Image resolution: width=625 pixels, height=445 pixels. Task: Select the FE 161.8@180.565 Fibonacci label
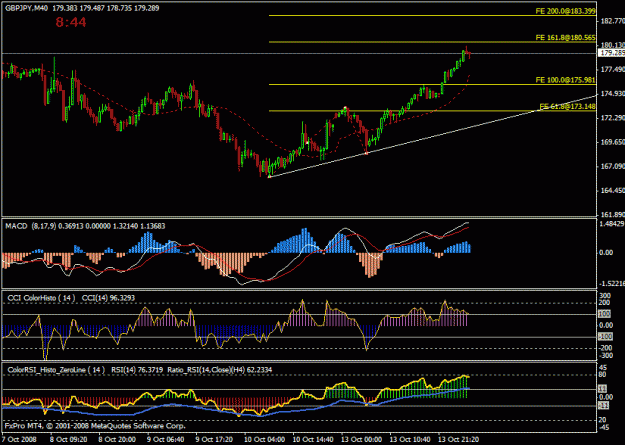click(x=566, y=38)
